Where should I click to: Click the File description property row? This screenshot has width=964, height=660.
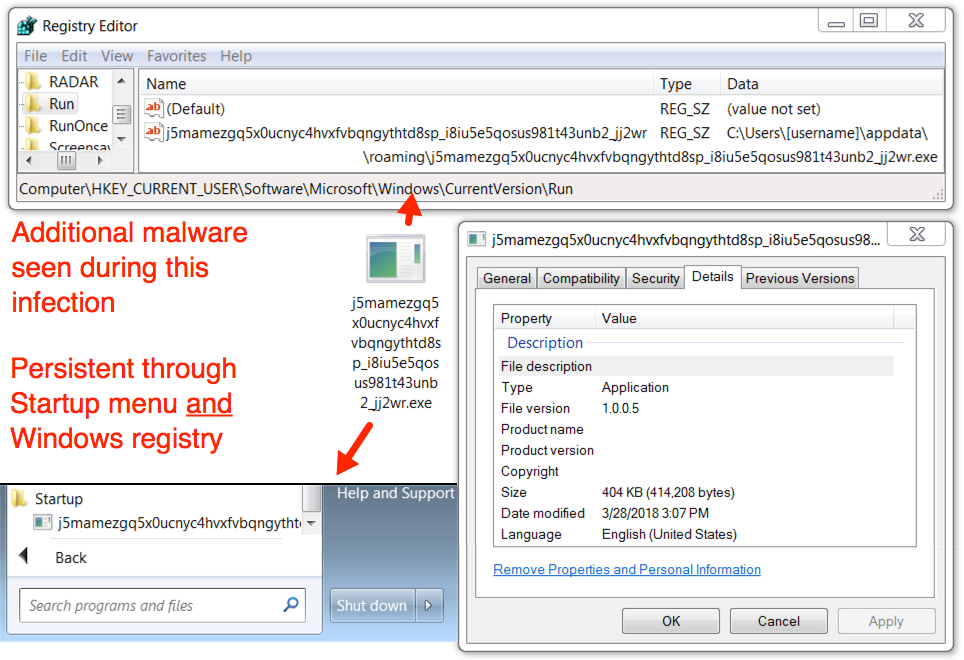coord(696,366)
